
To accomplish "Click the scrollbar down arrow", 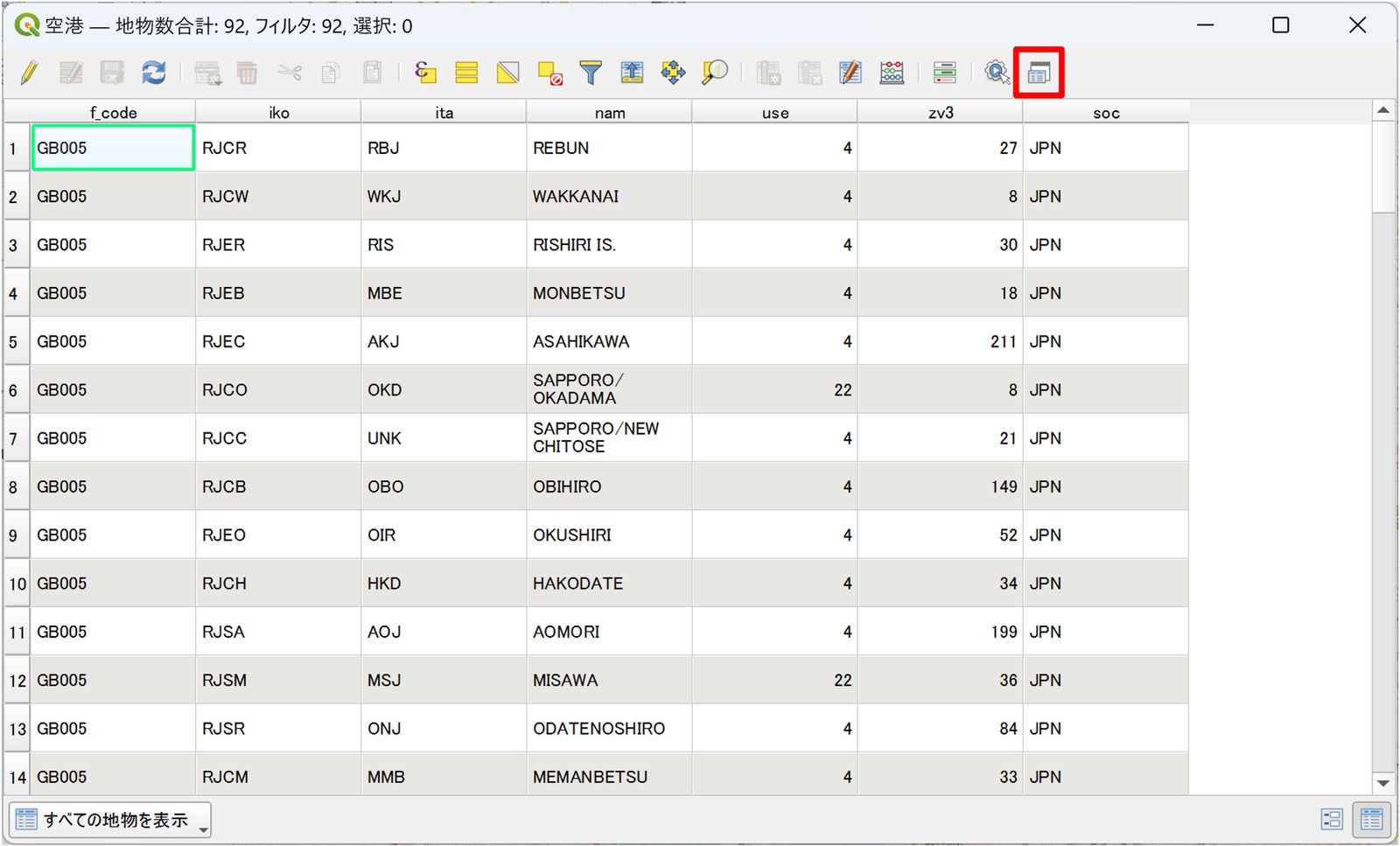I will tap(1383, 784).
